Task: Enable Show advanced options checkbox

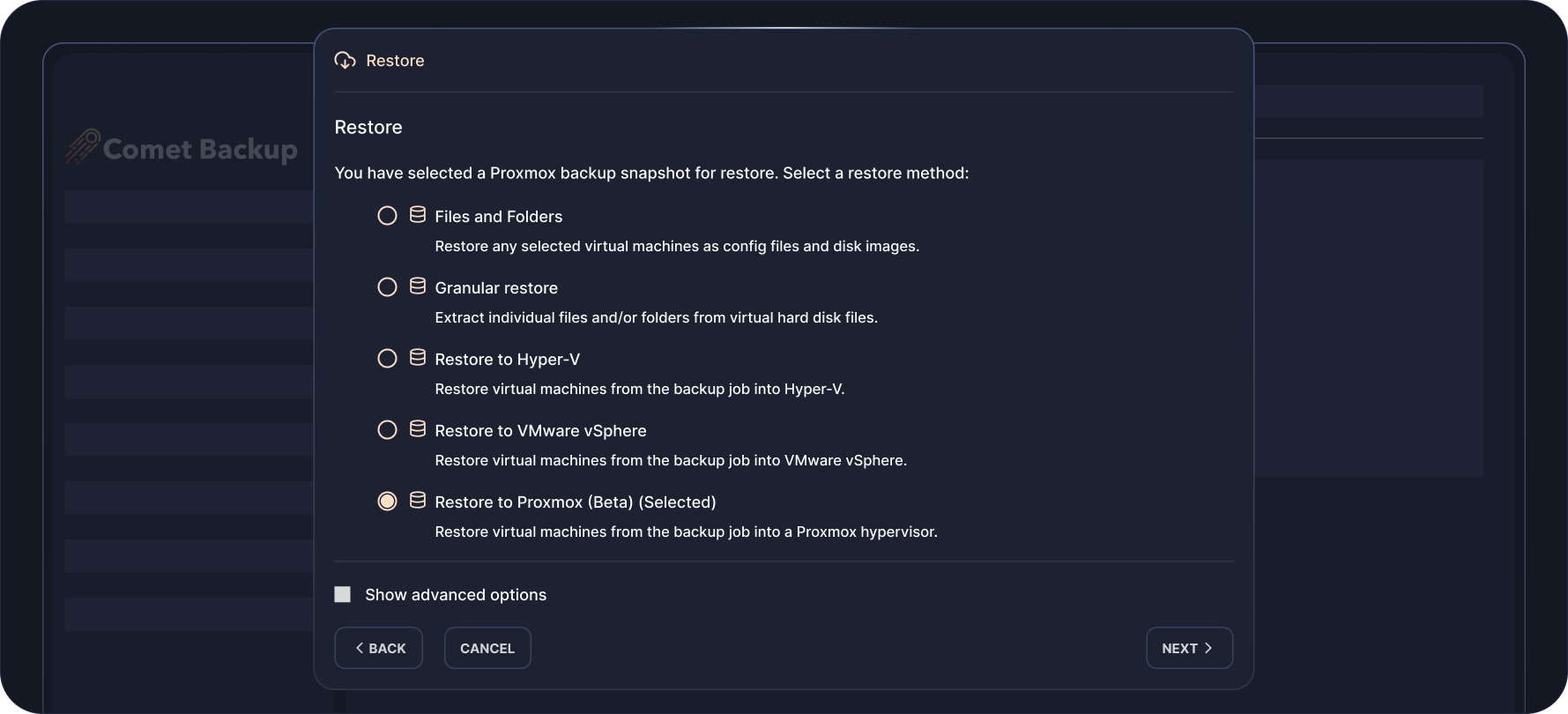Action: point(343,595)
